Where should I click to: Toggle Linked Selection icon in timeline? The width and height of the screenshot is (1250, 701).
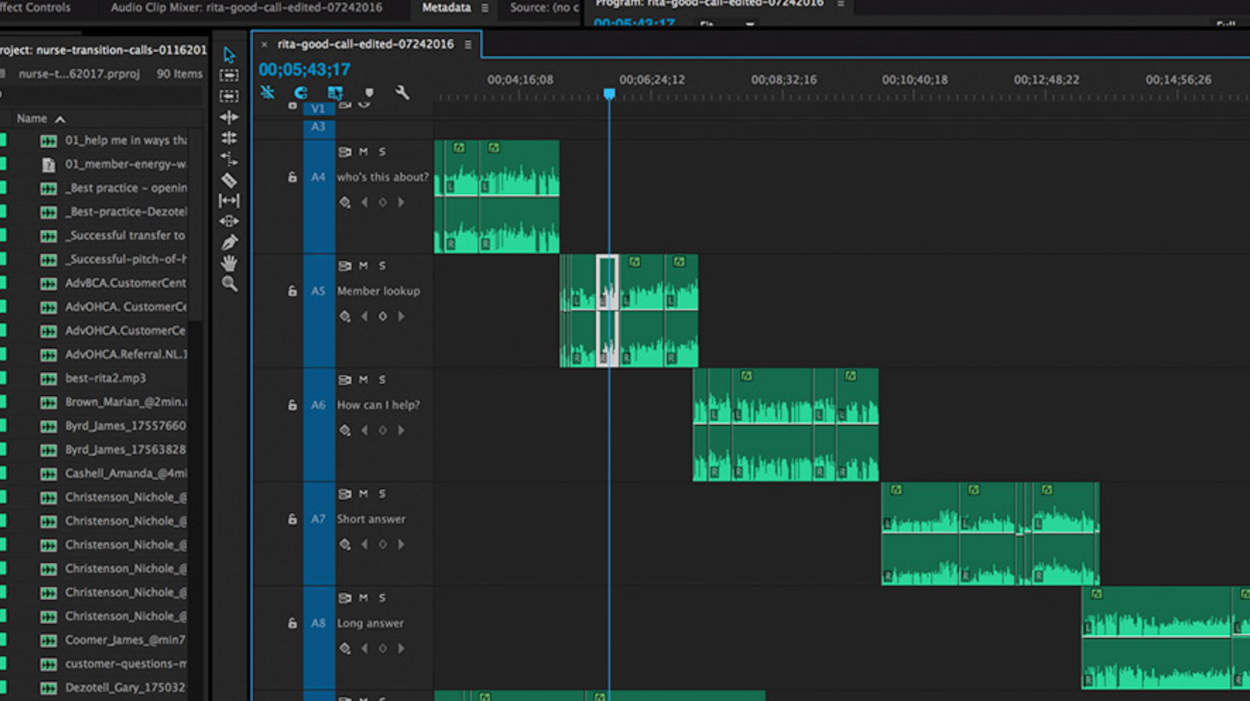pyautogui.click(x=335, y=93)
